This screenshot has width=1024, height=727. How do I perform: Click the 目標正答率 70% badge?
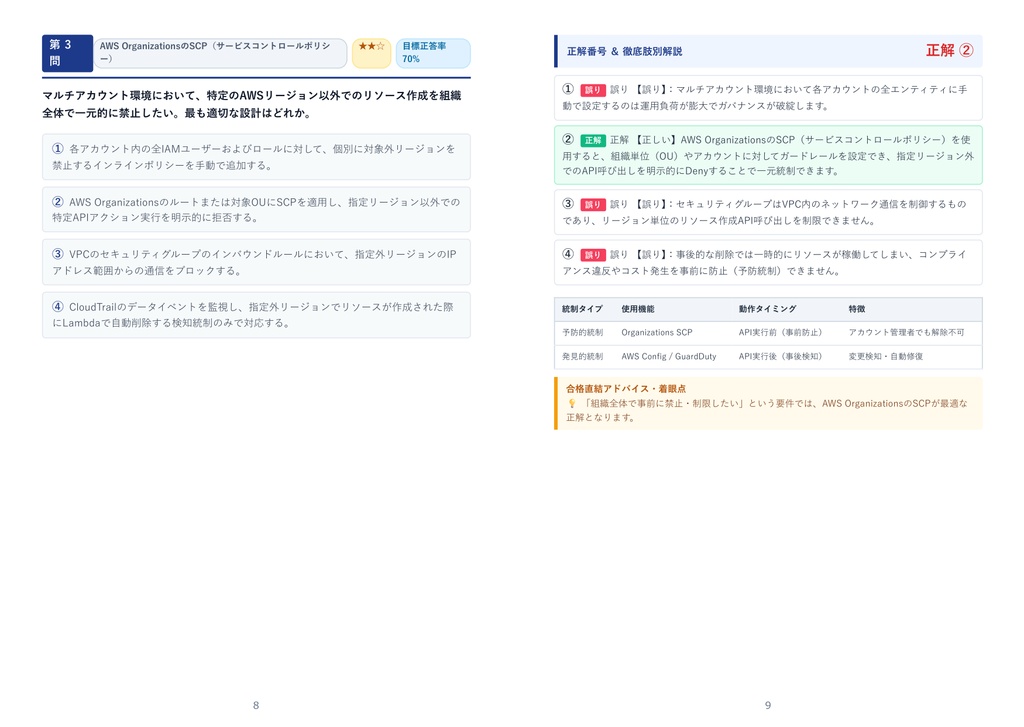tap(433, 53)
